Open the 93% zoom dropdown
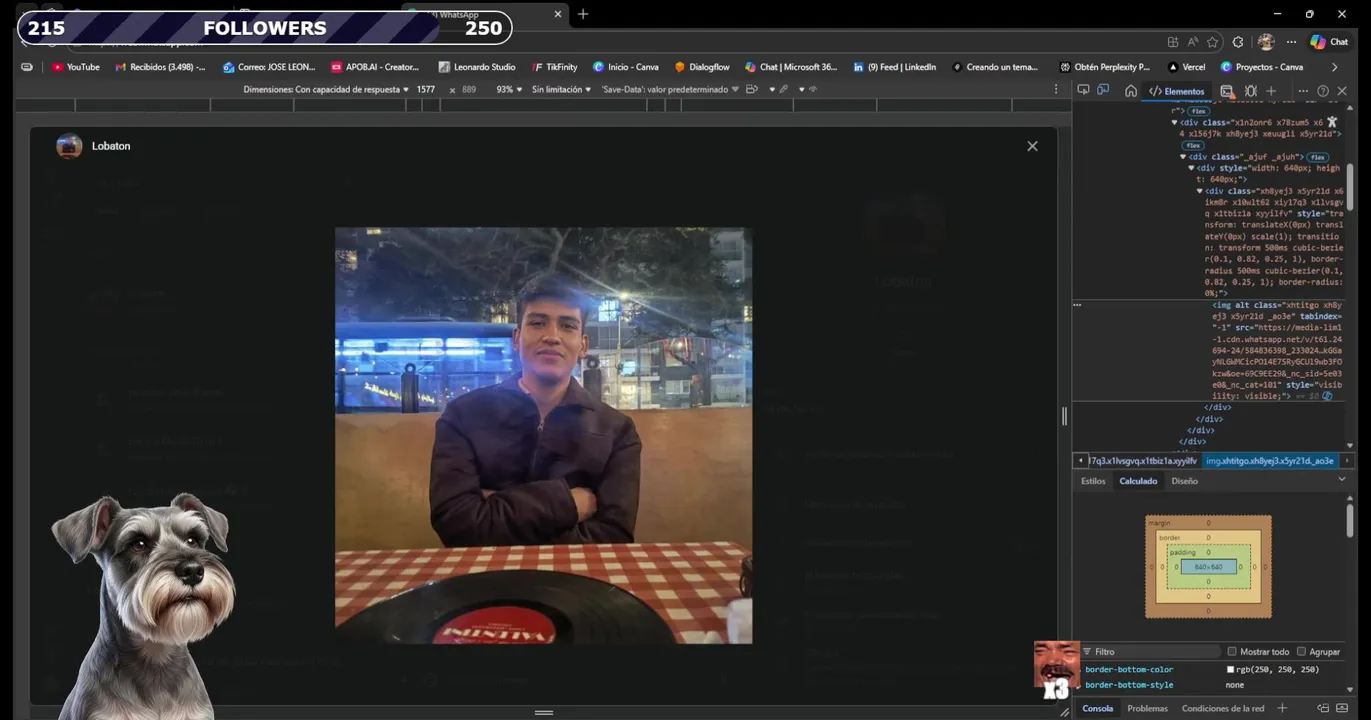The image size is (1371, 720). click(509, 89)
